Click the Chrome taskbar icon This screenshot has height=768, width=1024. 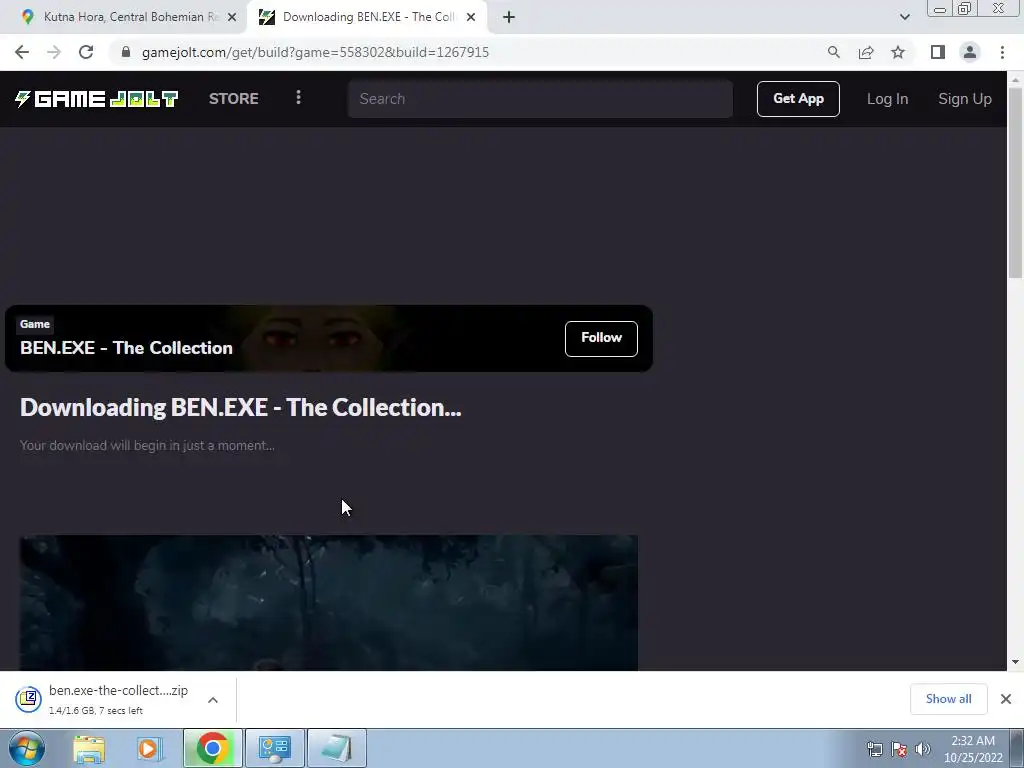(212, 748)
